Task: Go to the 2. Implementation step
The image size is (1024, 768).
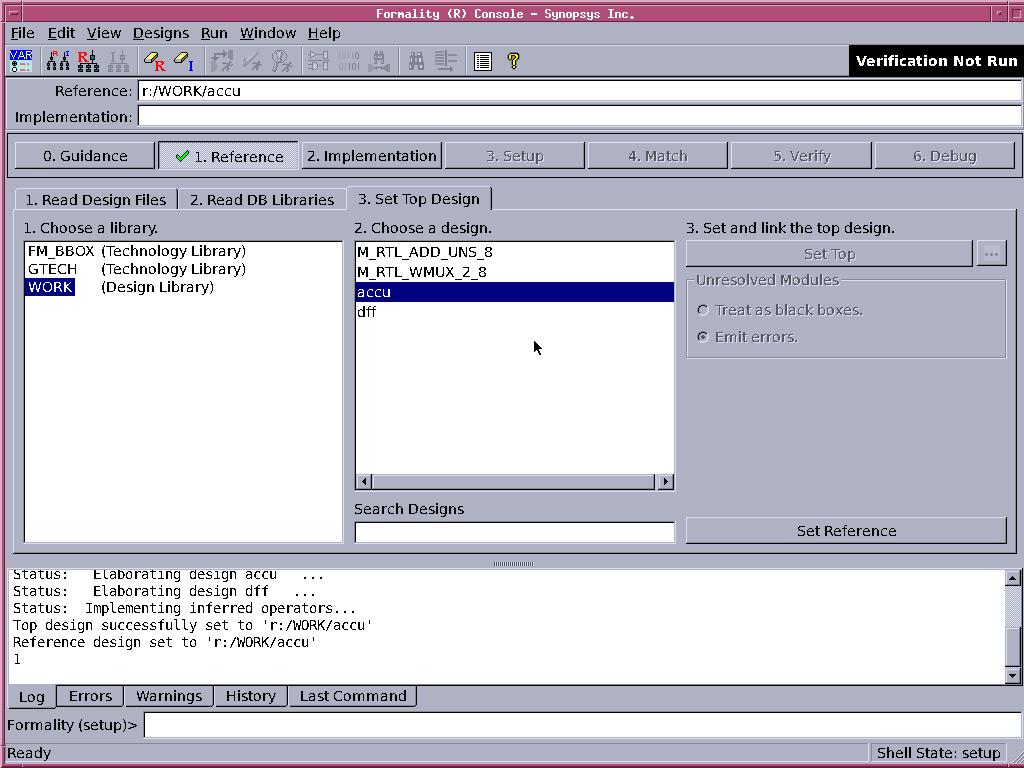Action: (372, 156)
